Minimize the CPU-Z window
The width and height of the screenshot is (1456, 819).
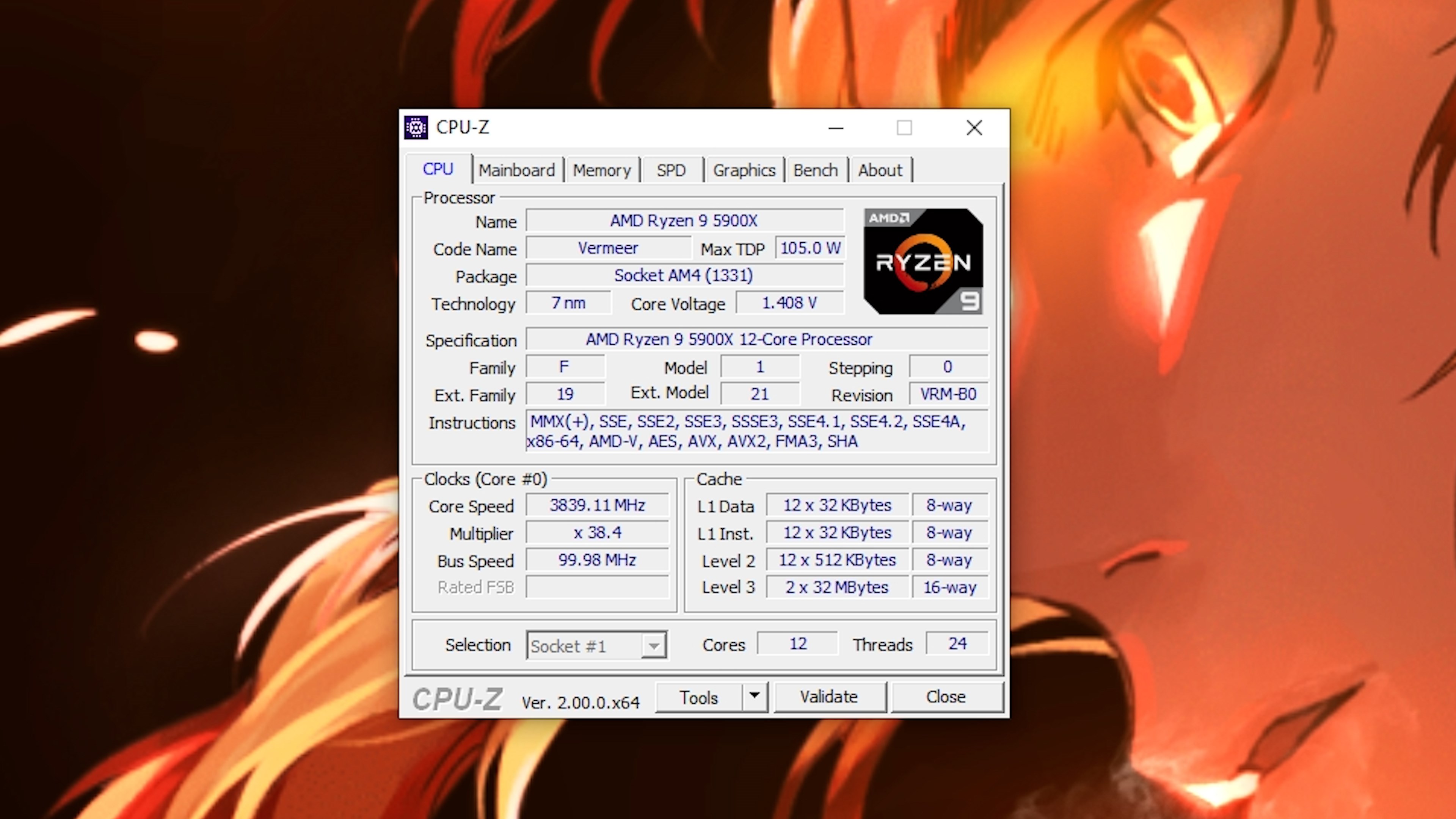[836, 128]
